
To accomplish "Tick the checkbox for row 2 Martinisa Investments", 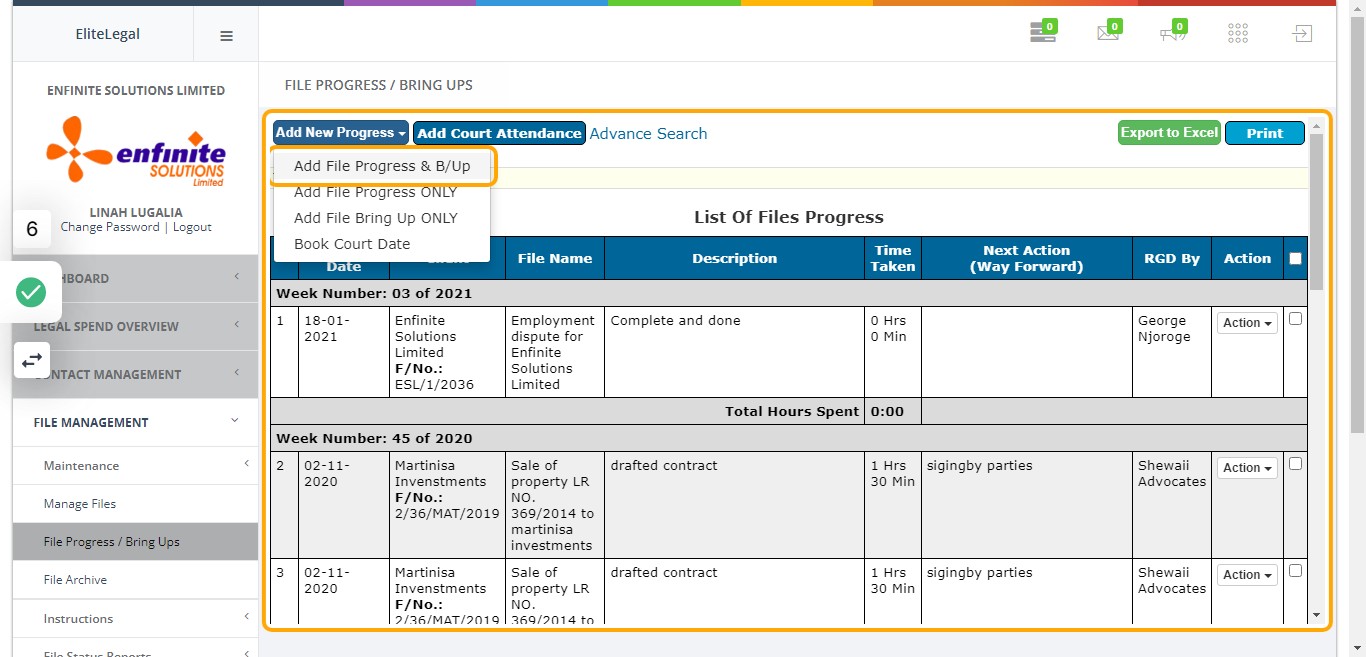I will point(1296,464).
